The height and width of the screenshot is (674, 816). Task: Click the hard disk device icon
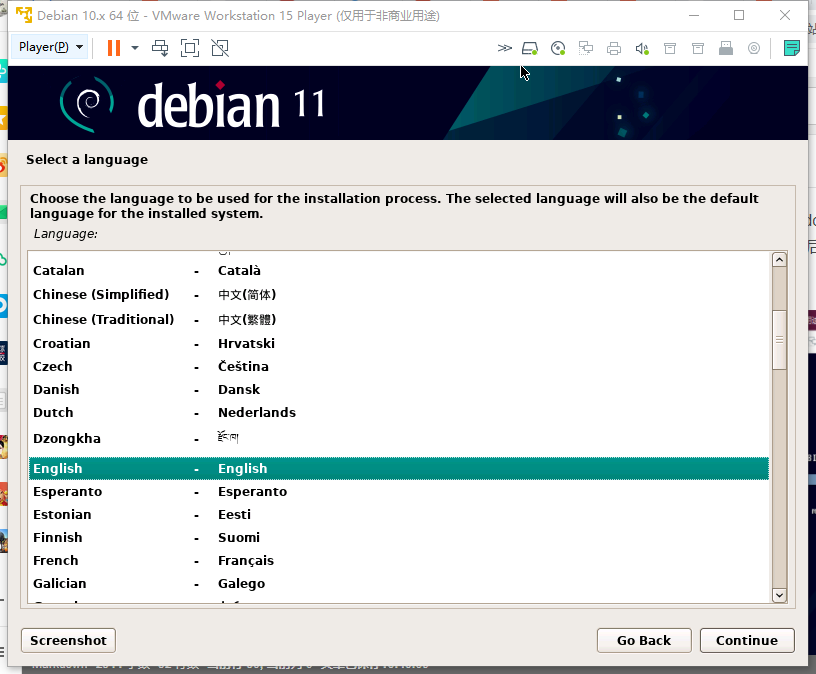[530, 48]
